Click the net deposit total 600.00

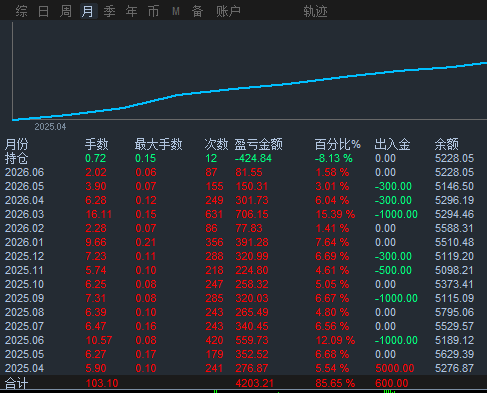(x=392, y=383)
